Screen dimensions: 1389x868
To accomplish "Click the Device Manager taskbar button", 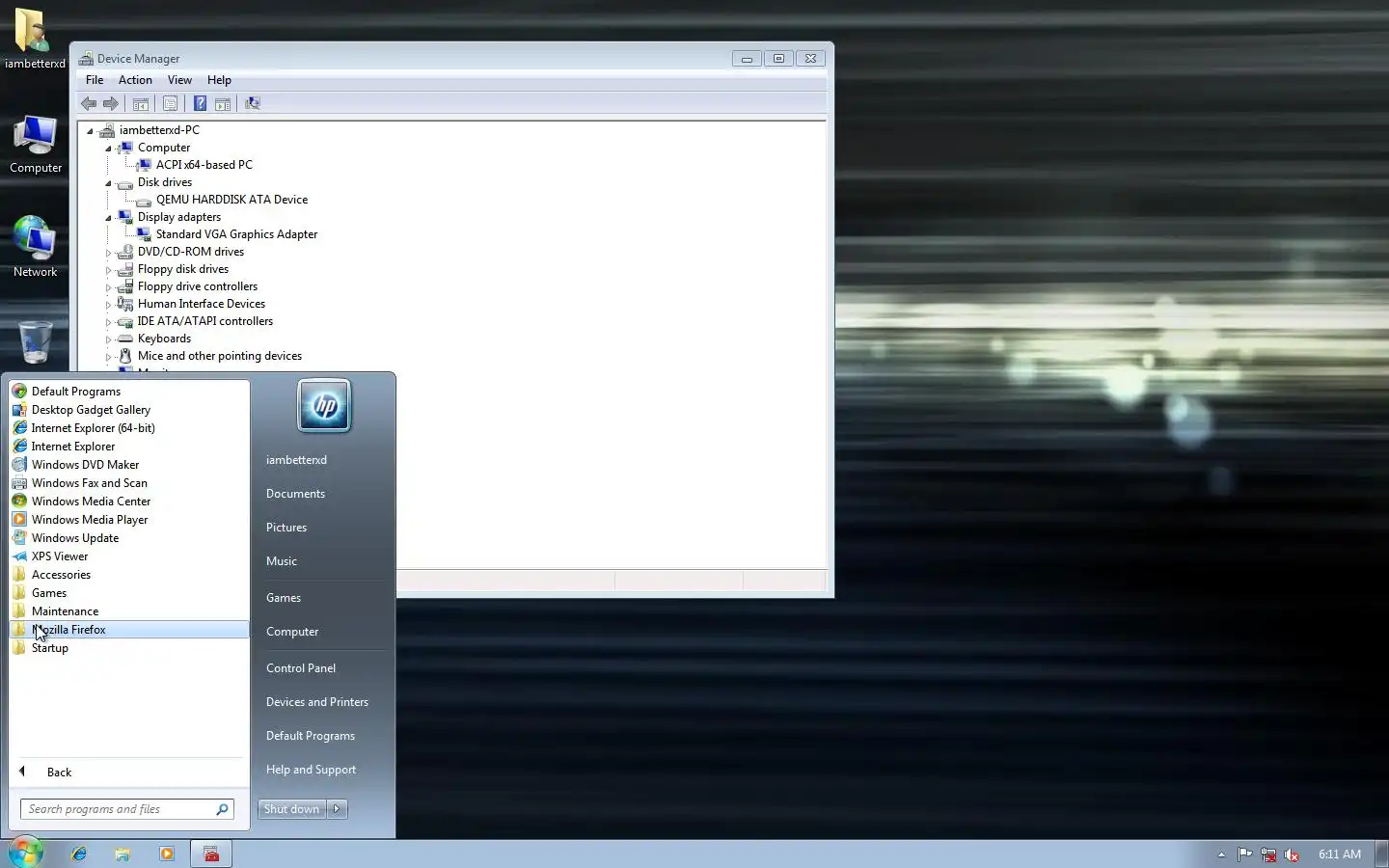I will tap(211, 854).
